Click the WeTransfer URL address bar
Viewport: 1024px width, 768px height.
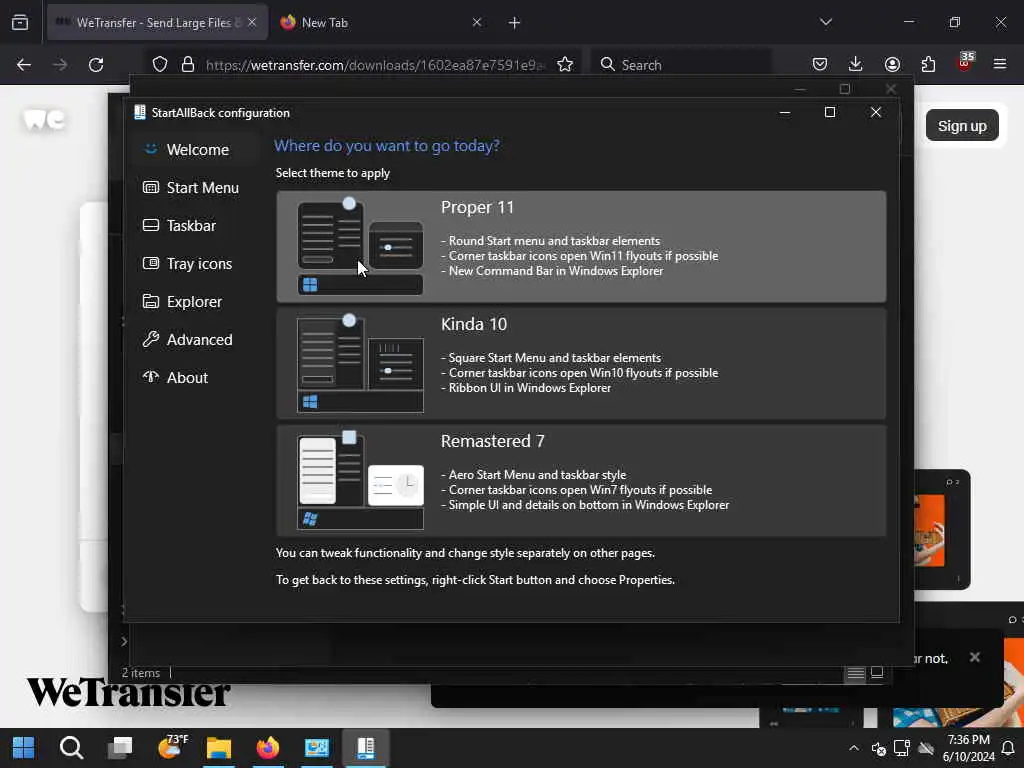click(374, 65)
